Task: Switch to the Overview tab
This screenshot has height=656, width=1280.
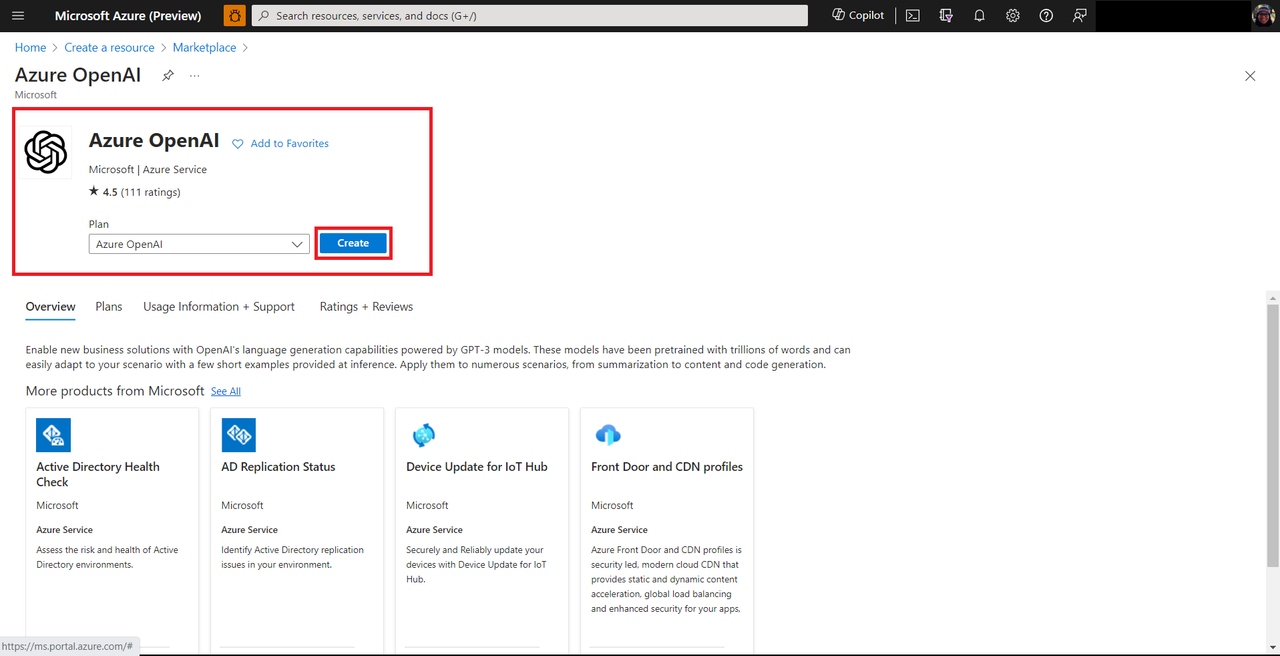Action: click(x=50, y=307)
